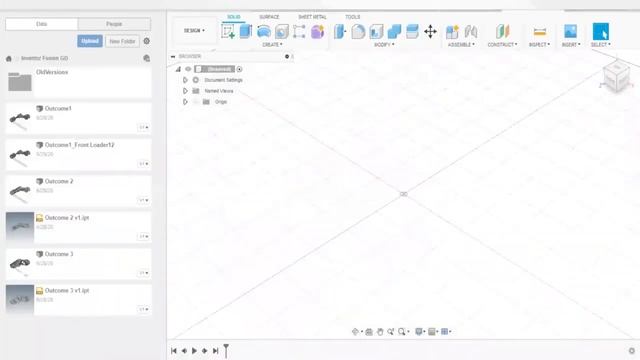Viewport: 640px width, 360px height.
Task: Select the Shell tool
Action: pos(376,31)
